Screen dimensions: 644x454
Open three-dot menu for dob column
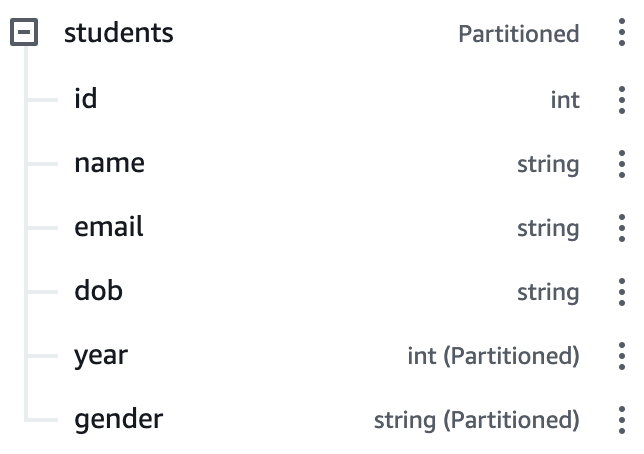pyautogui.click(x=622, y=292)
